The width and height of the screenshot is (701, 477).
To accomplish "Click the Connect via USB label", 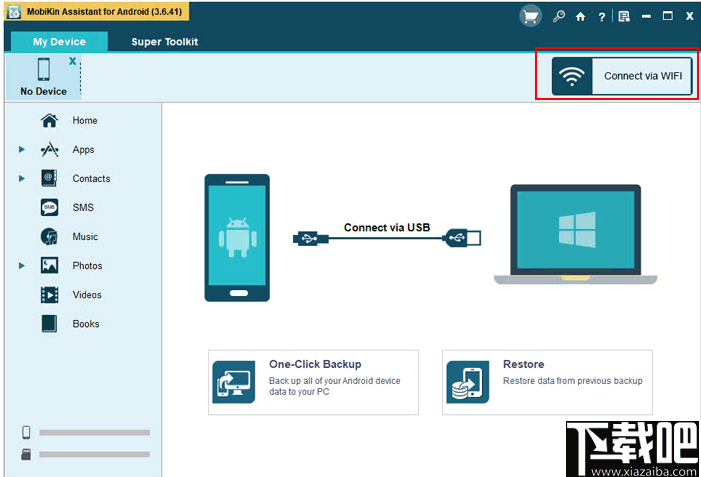I will (x=387, y=228).
